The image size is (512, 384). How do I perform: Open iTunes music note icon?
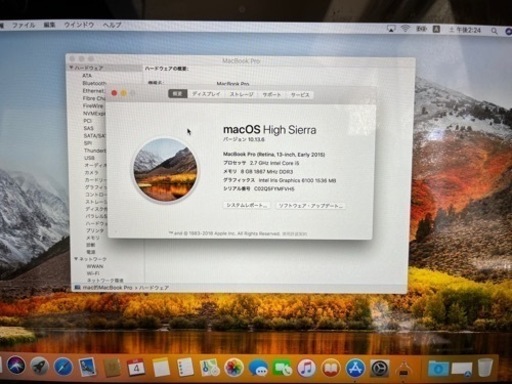click(x=307, y=369)
